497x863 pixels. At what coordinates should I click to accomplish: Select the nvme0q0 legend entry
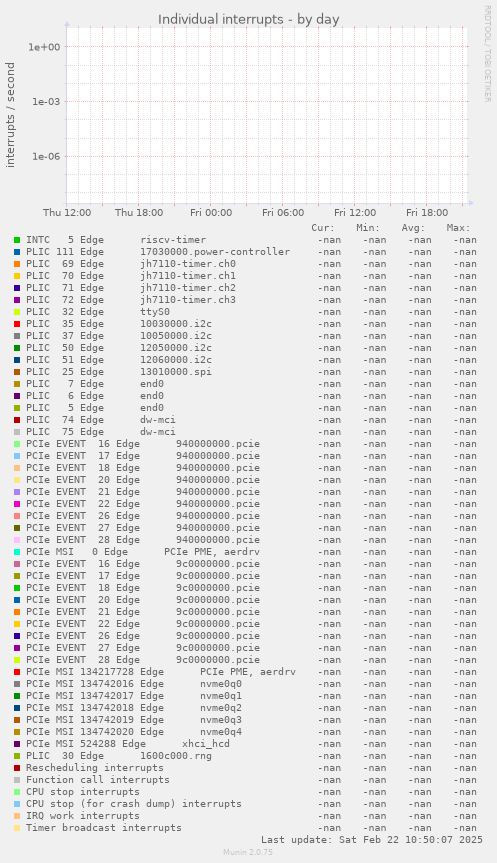coord(134,684)
